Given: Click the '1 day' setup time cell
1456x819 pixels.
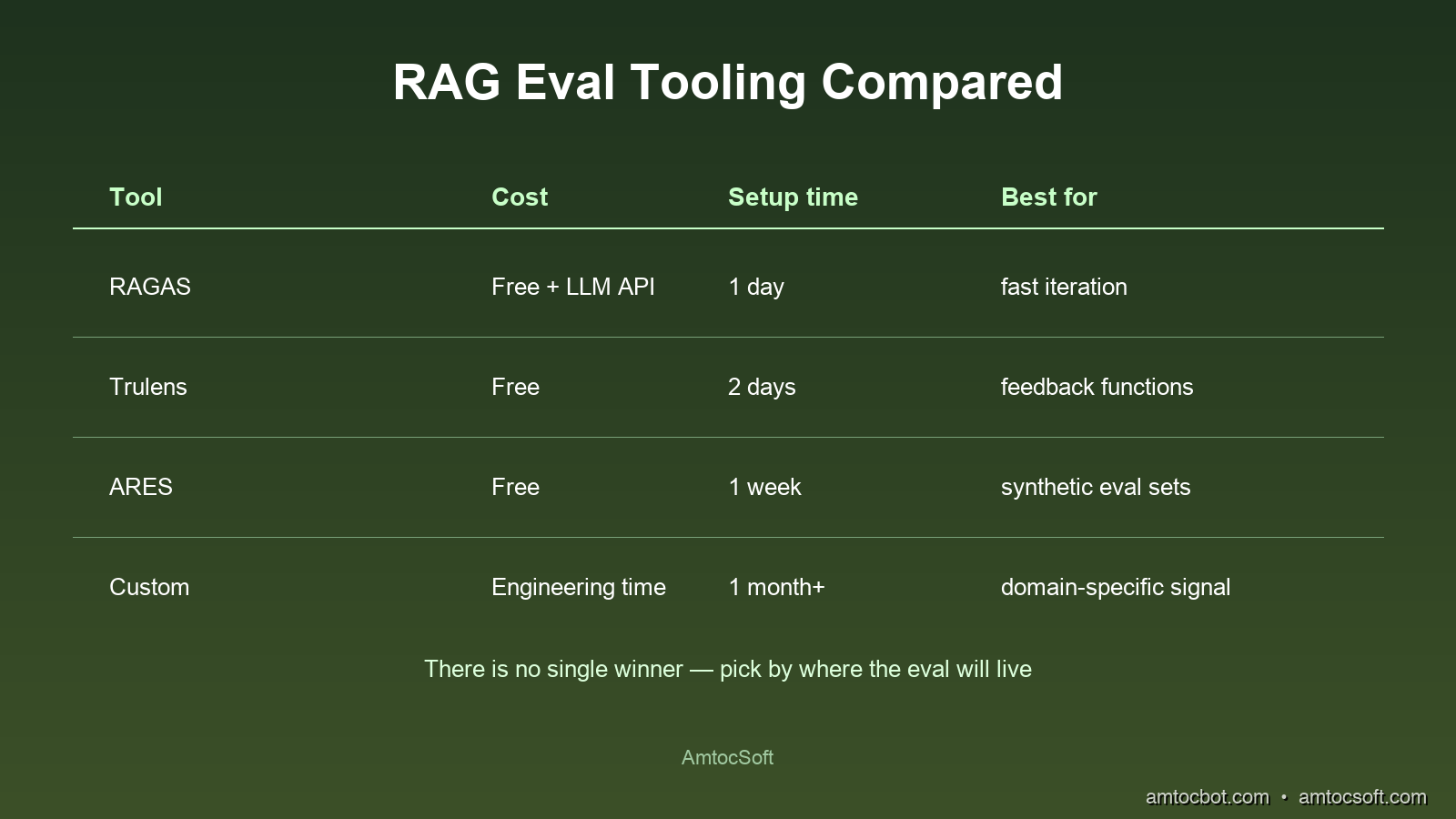Looking at the screenshot, I should coord(755,287).
